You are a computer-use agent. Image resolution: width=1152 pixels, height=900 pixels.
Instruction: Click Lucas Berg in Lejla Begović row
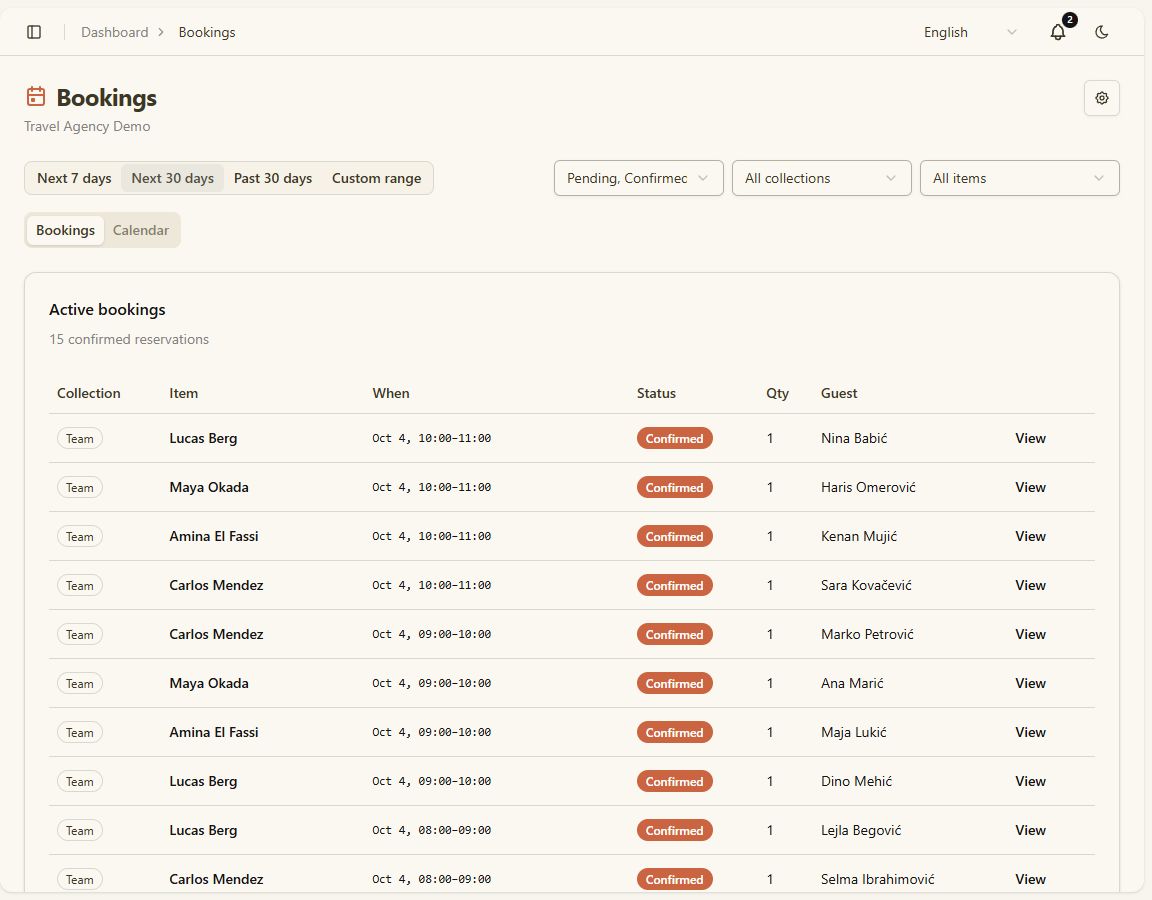(x=203, y=830)
